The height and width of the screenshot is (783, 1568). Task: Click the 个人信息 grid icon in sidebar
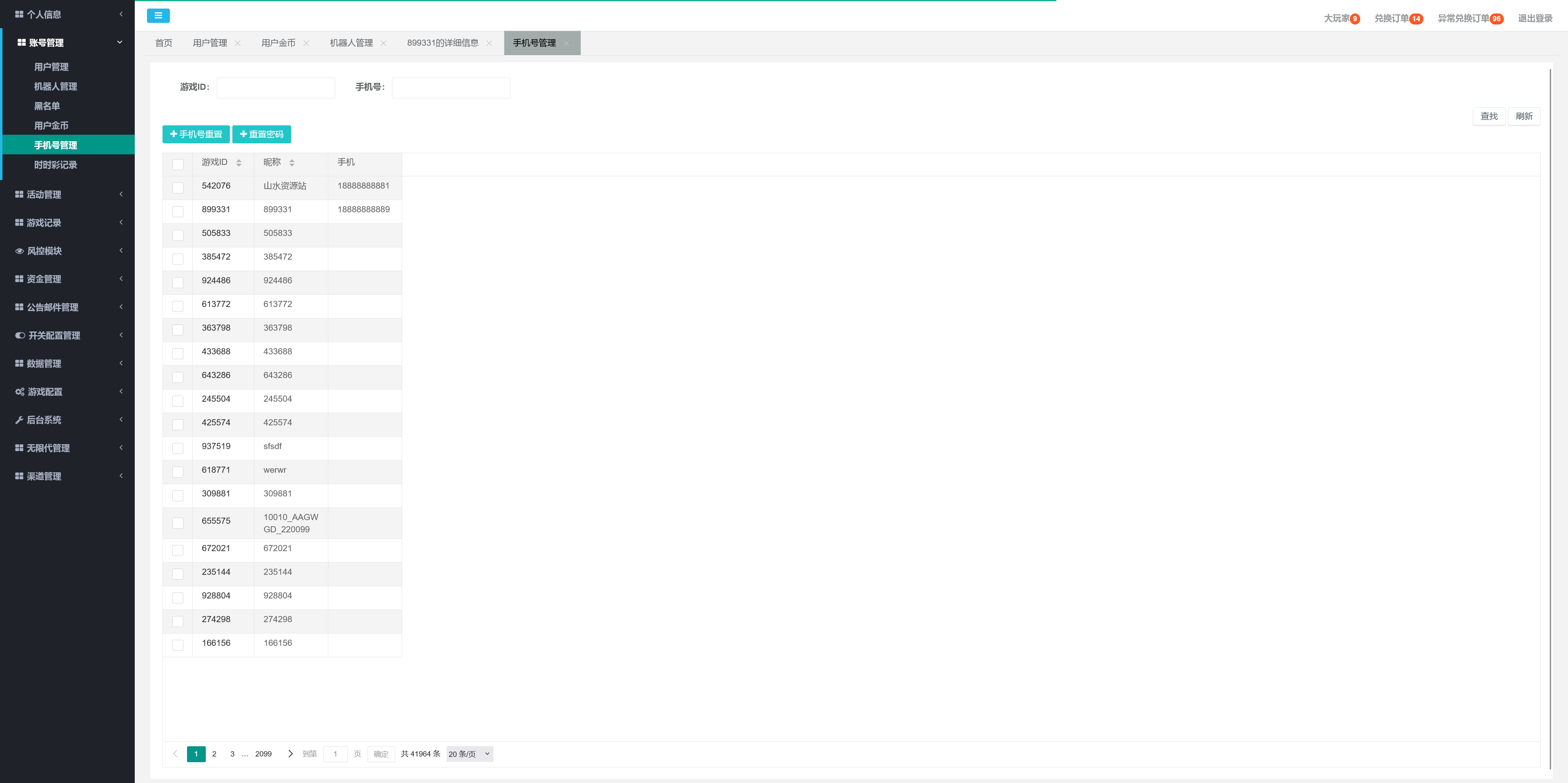coord(19,14)
